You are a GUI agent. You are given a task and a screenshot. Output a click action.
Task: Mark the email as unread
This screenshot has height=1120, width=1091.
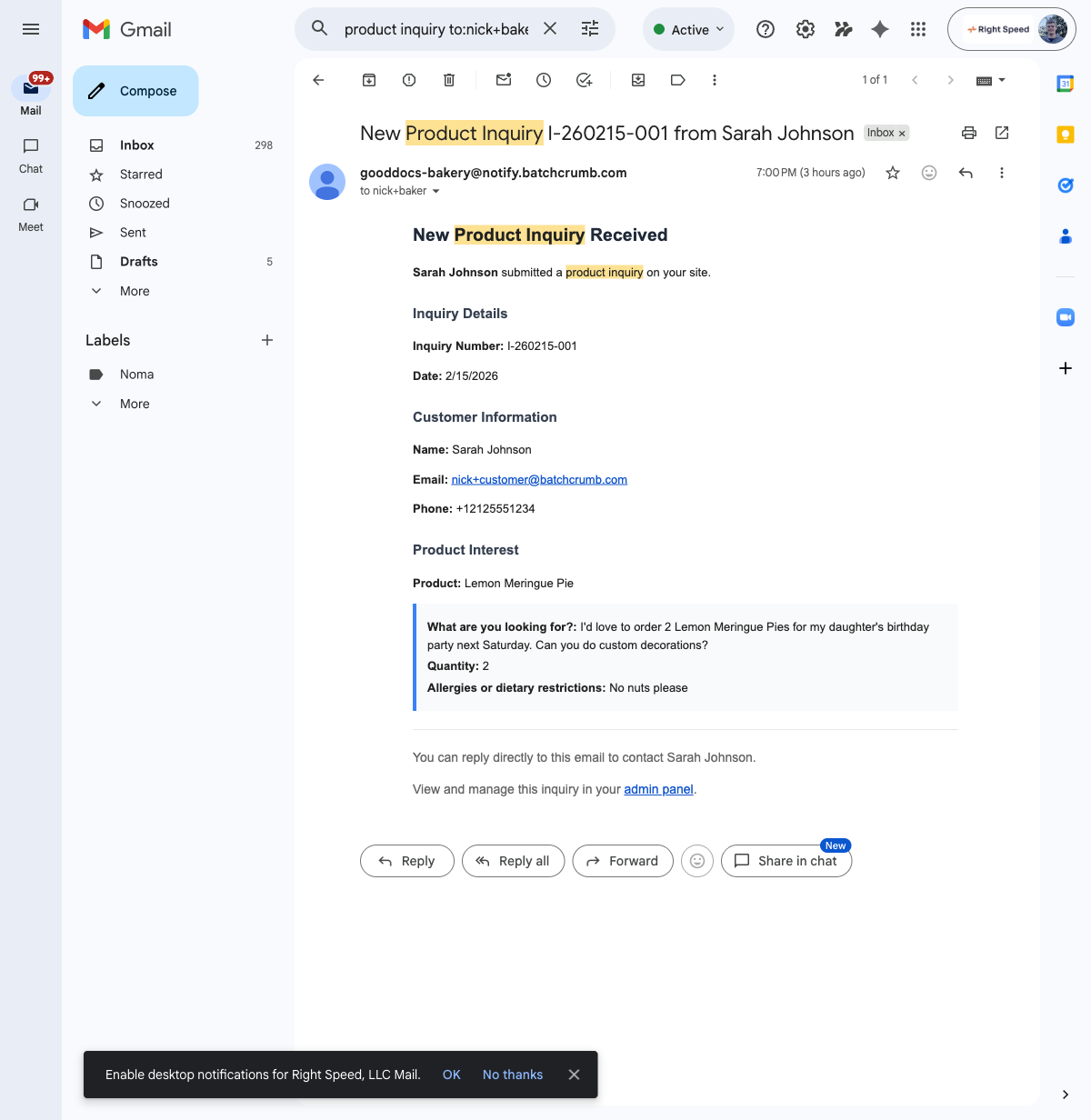tap(504, 80)
